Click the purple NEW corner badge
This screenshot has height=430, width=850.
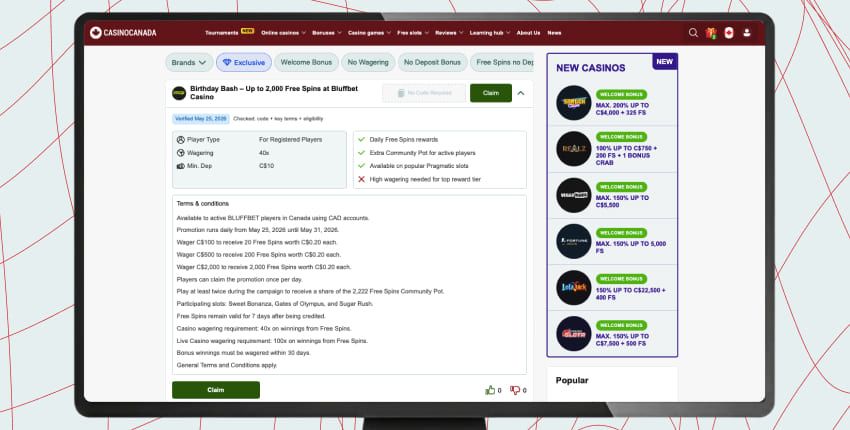point(665,61)
